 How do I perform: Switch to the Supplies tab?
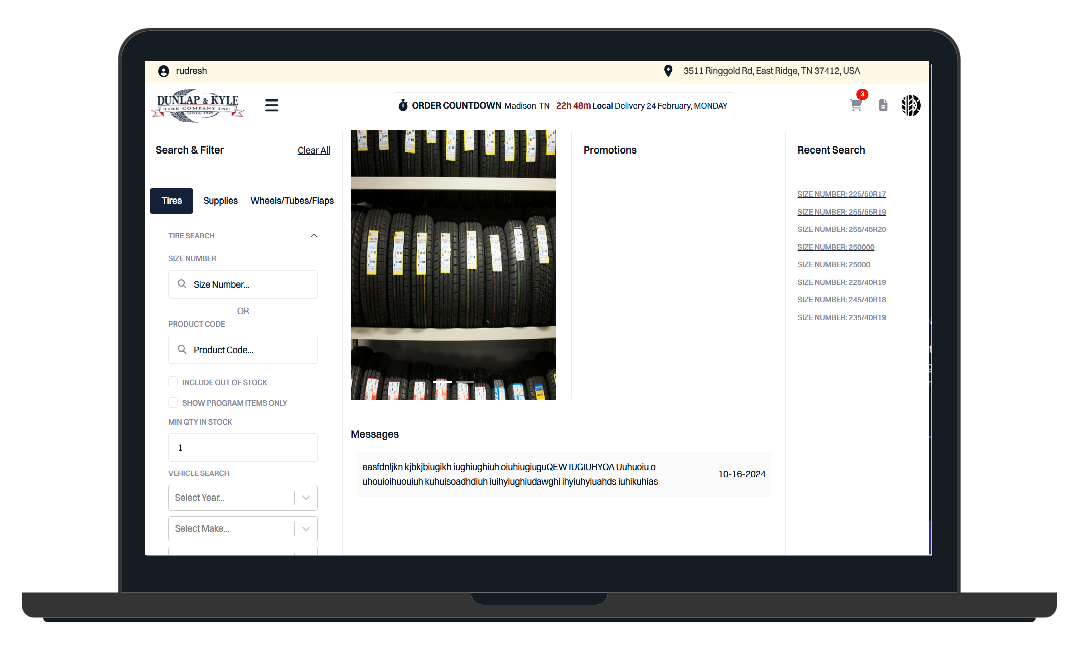[220, 201]
